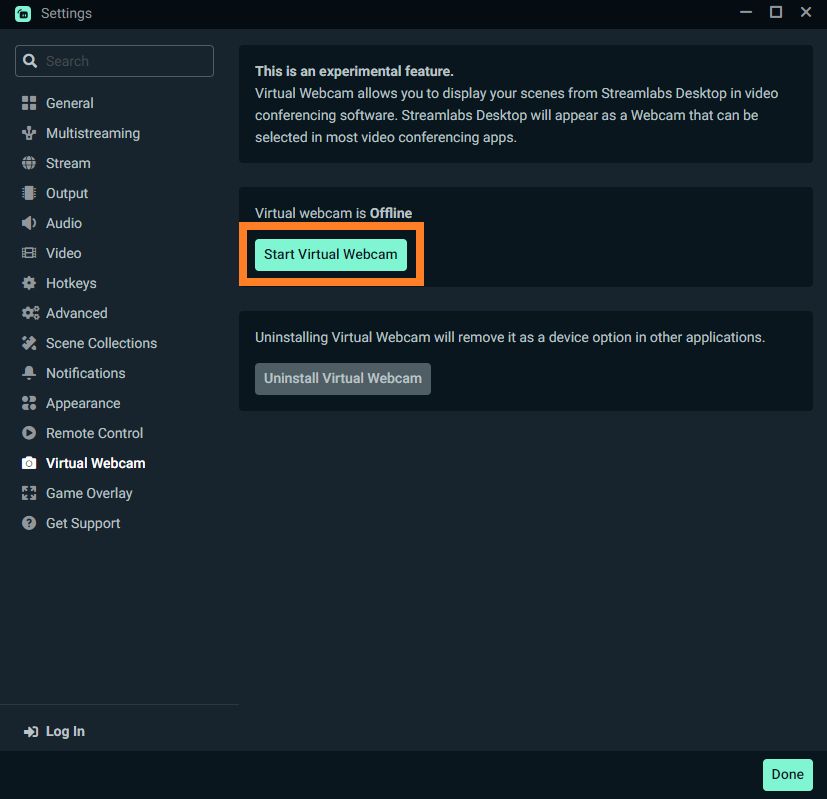The height and width of the screenshot is (799, 827).
Task: Start the Virtual Webcam
Action: [331, 255]
